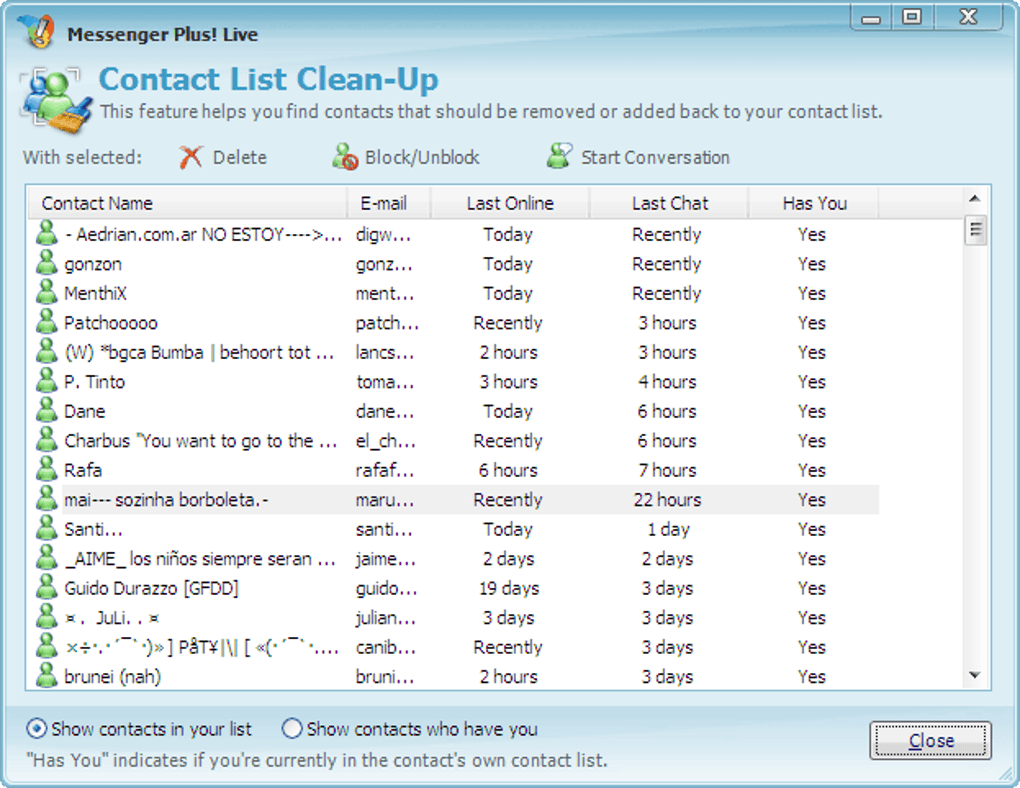Screen dimensions: 1020x788
Task: Click the contact icon next to Rafa
Action: [x=46, y=469]
